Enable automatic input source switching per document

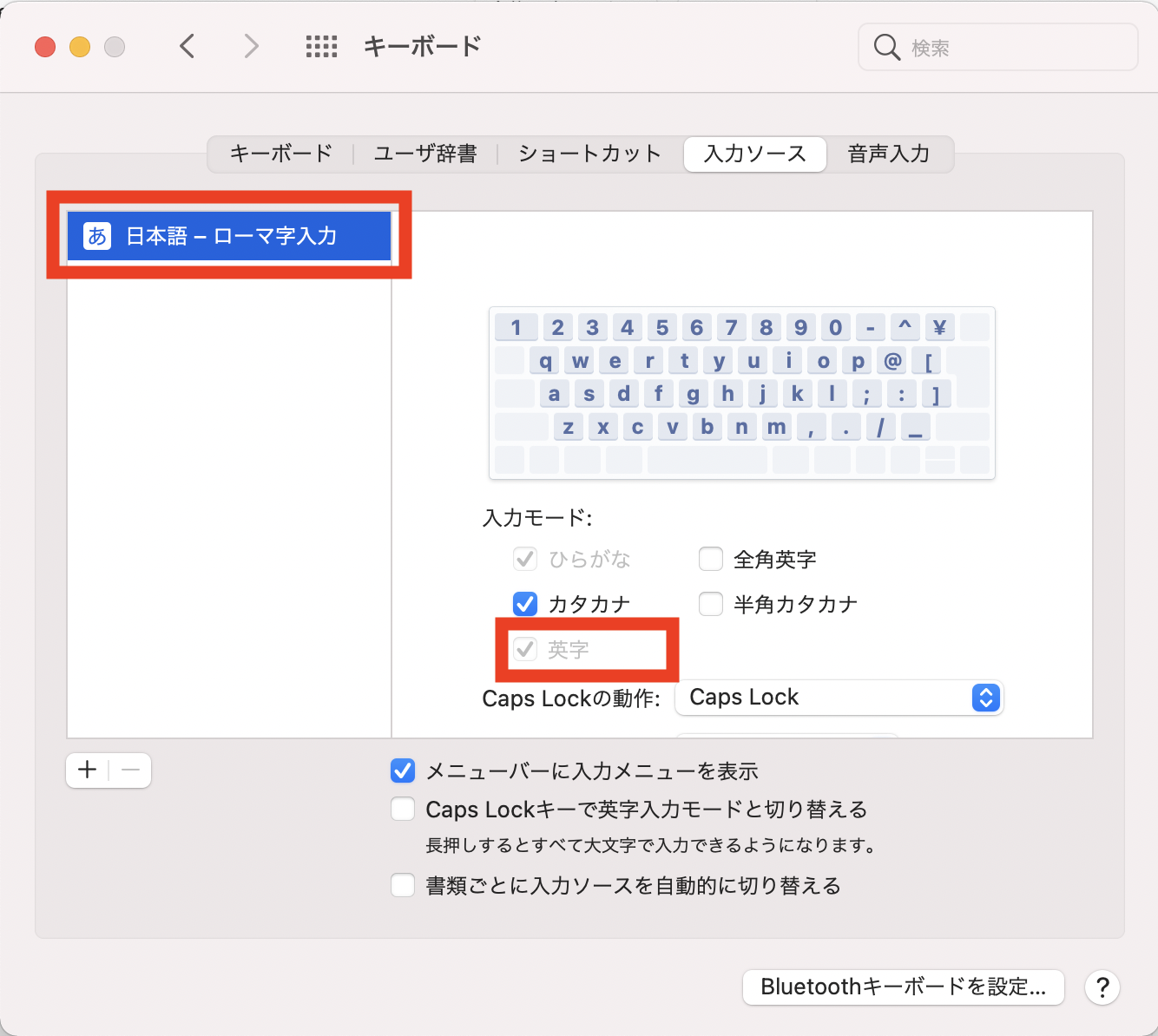pyautogui.click(x=403, y=885)
